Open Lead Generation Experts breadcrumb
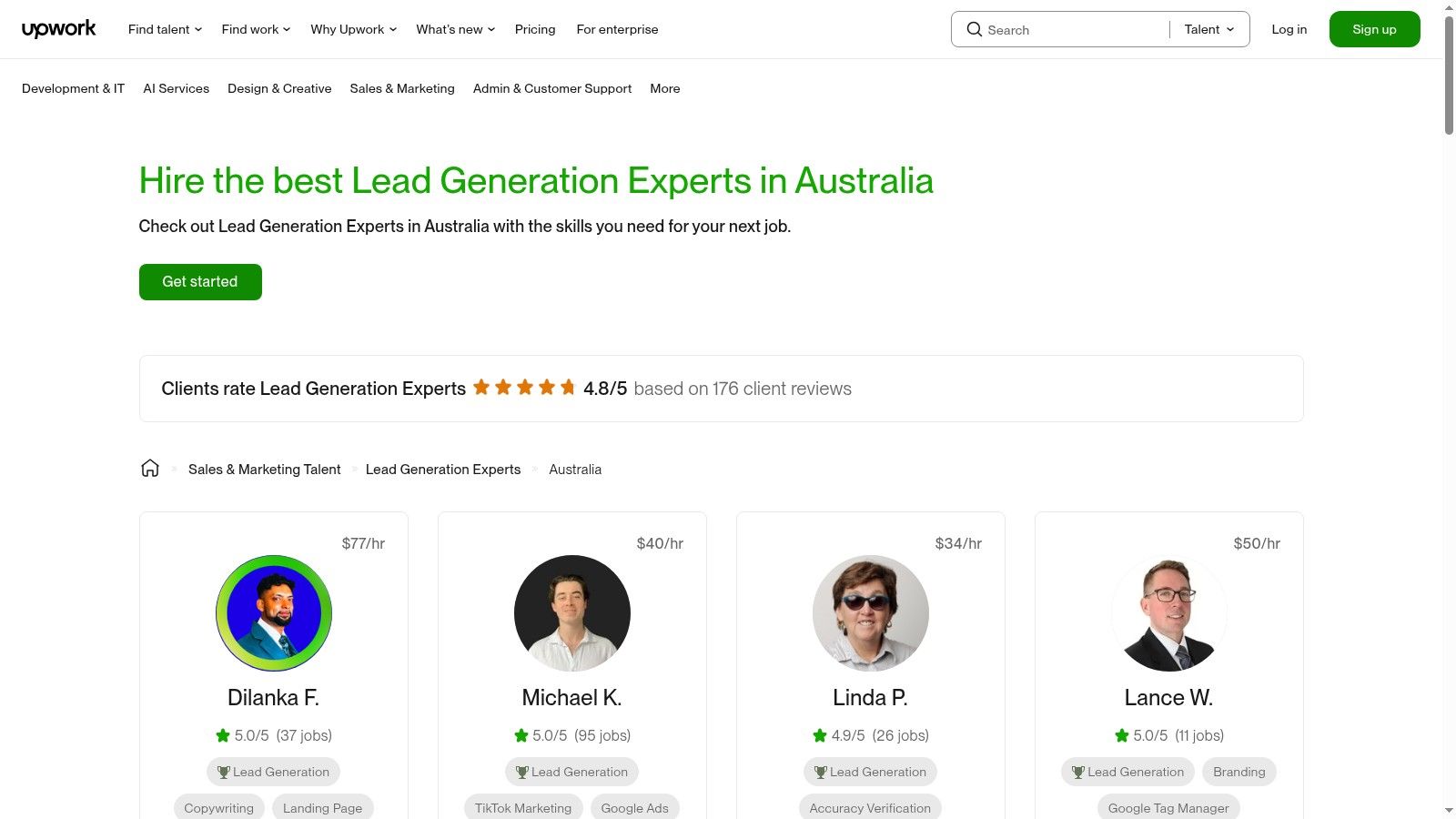The image size is (1456, 819). 443,470
